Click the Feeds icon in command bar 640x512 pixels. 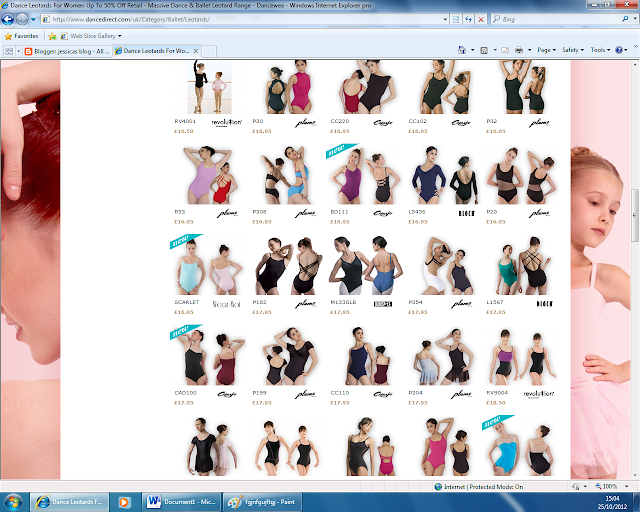(484, 50)
